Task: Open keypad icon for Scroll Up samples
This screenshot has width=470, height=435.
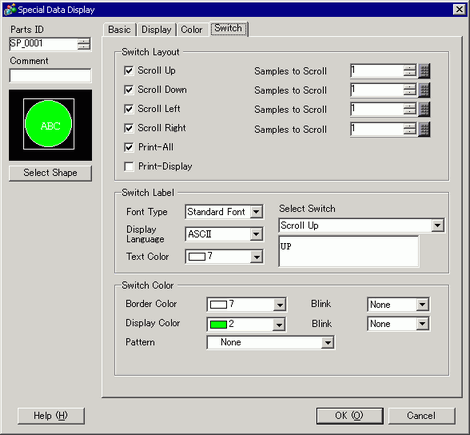Action: click(424, 71)
